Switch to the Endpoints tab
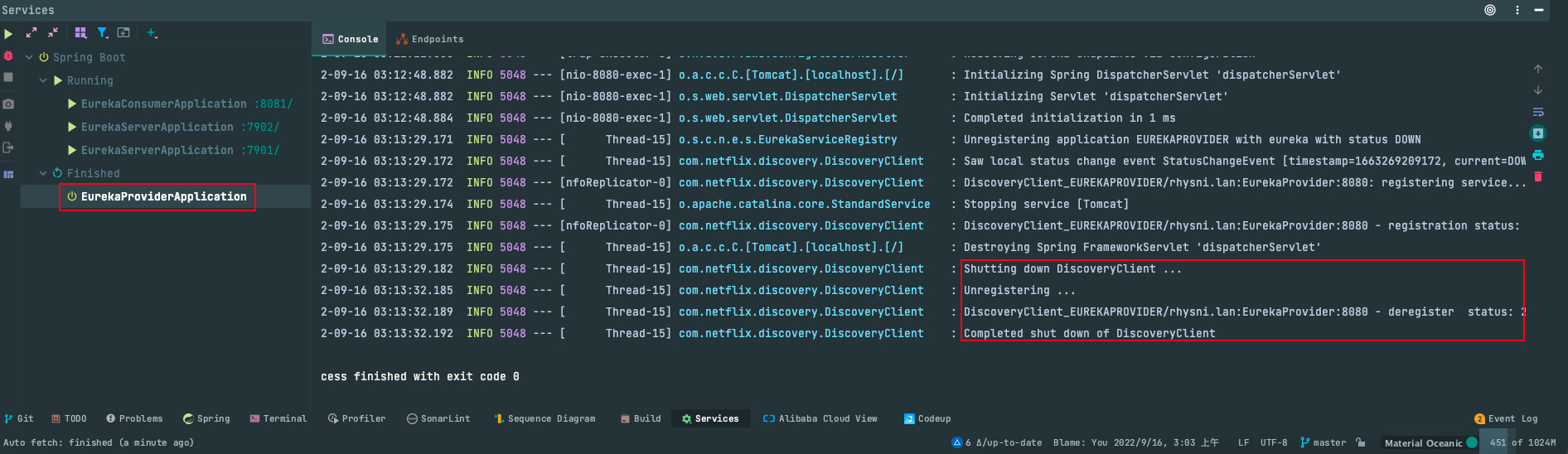This screenshot has height=454, width=1568. click(x=429, y=39)
